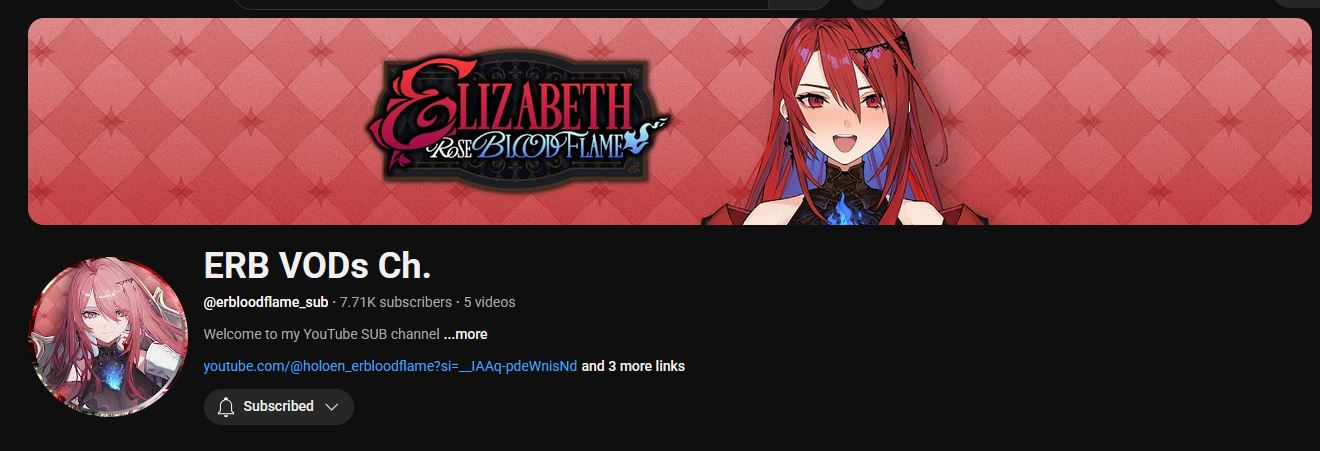Click the @erbloodflame_sub handle
The height and width of the screenshot is (451, 1320).
click(266, 301)
